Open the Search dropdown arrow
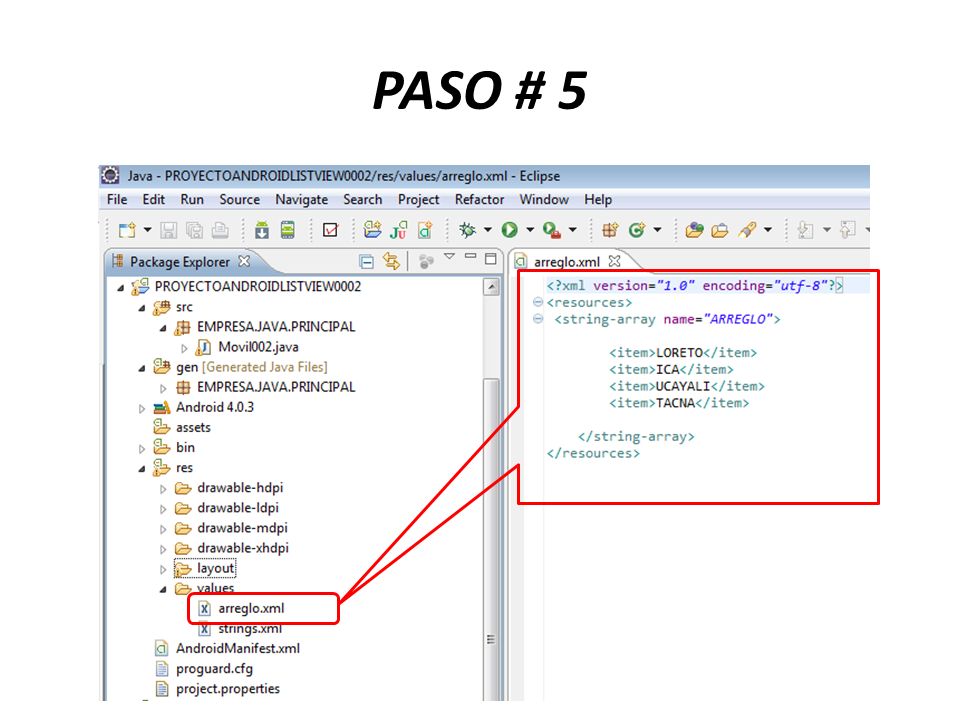This screenshot has width=960, height=720. coord(768,230)
